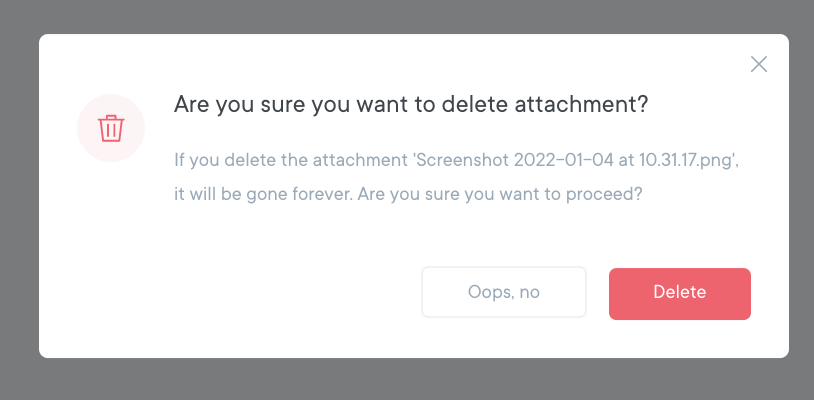Dismiss the delete confirmation using the X

pyautogui.click(x=759, y=64)
